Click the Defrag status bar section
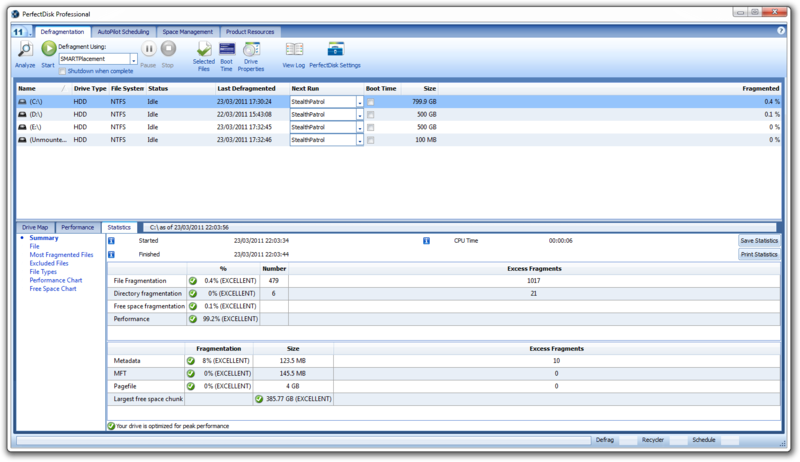Screen dimensions: 800x462 pos(605,440)
